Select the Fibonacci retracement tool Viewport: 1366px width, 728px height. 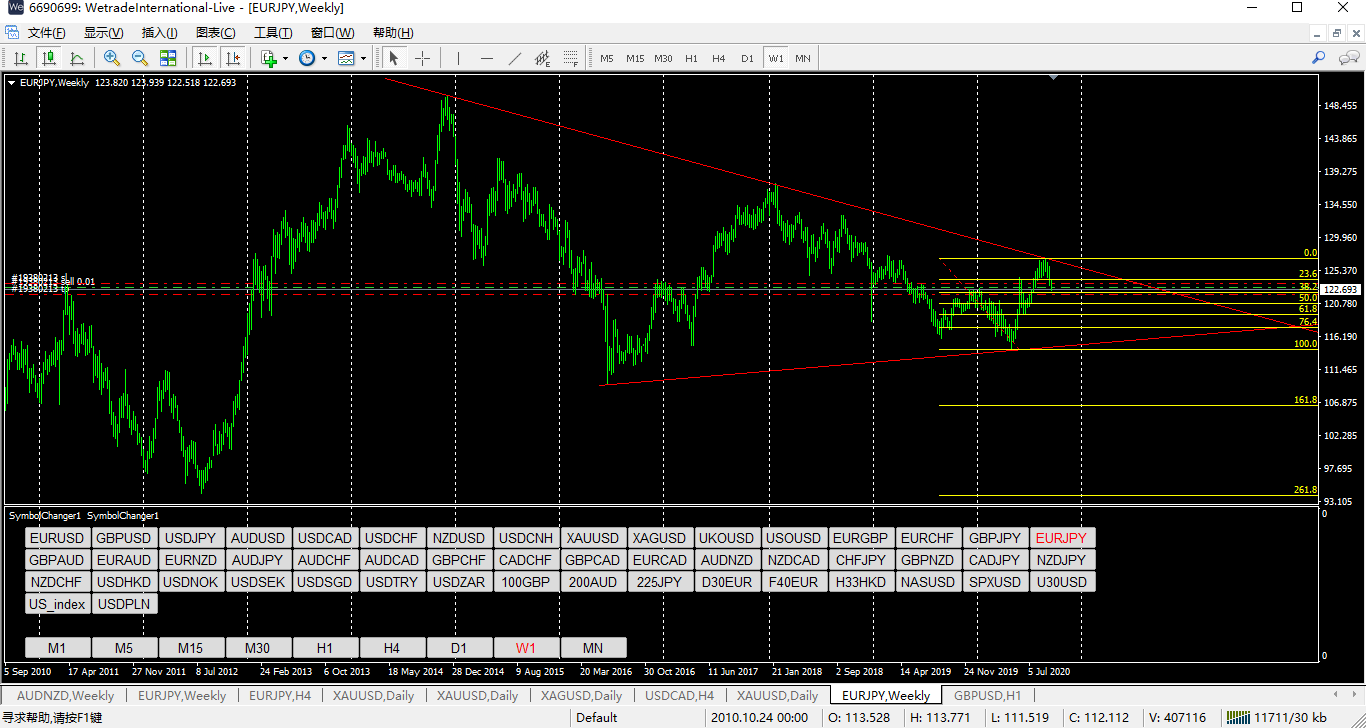(571, 58)
